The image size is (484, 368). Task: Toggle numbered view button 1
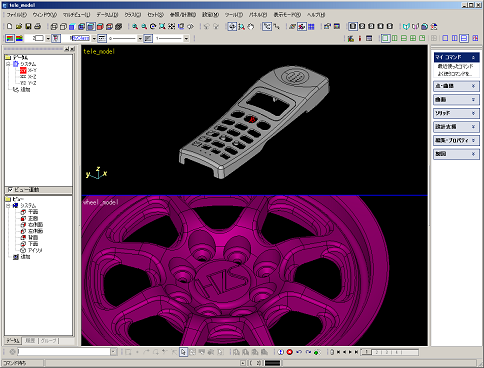pyautogui.click(x=353, y=26)
